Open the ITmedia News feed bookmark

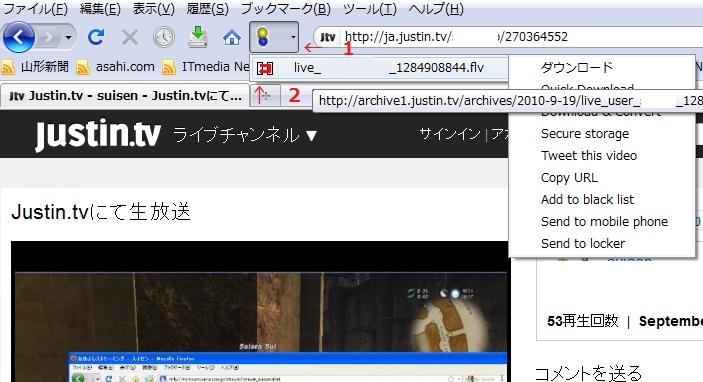(x=205, y=67)
